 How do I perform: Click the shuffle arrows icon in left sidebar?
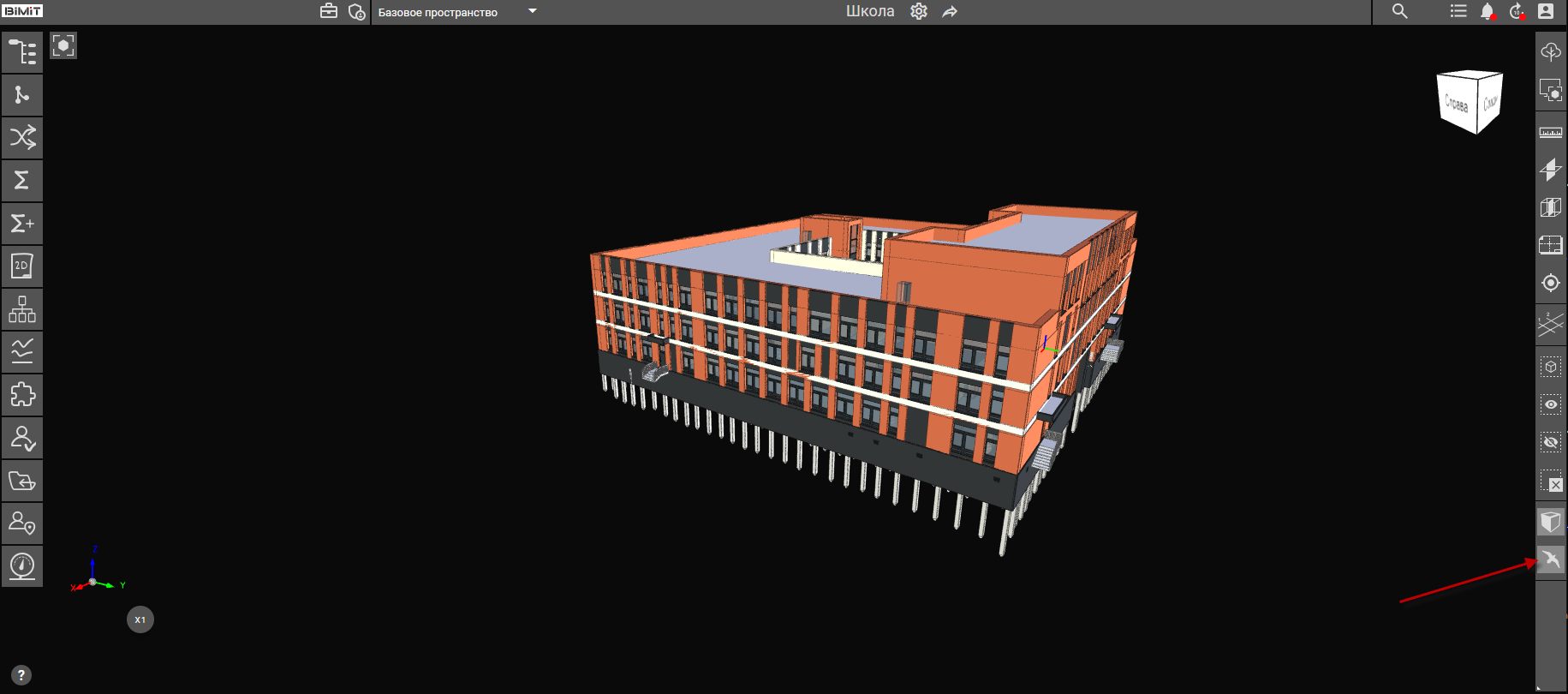click(22, 137)
